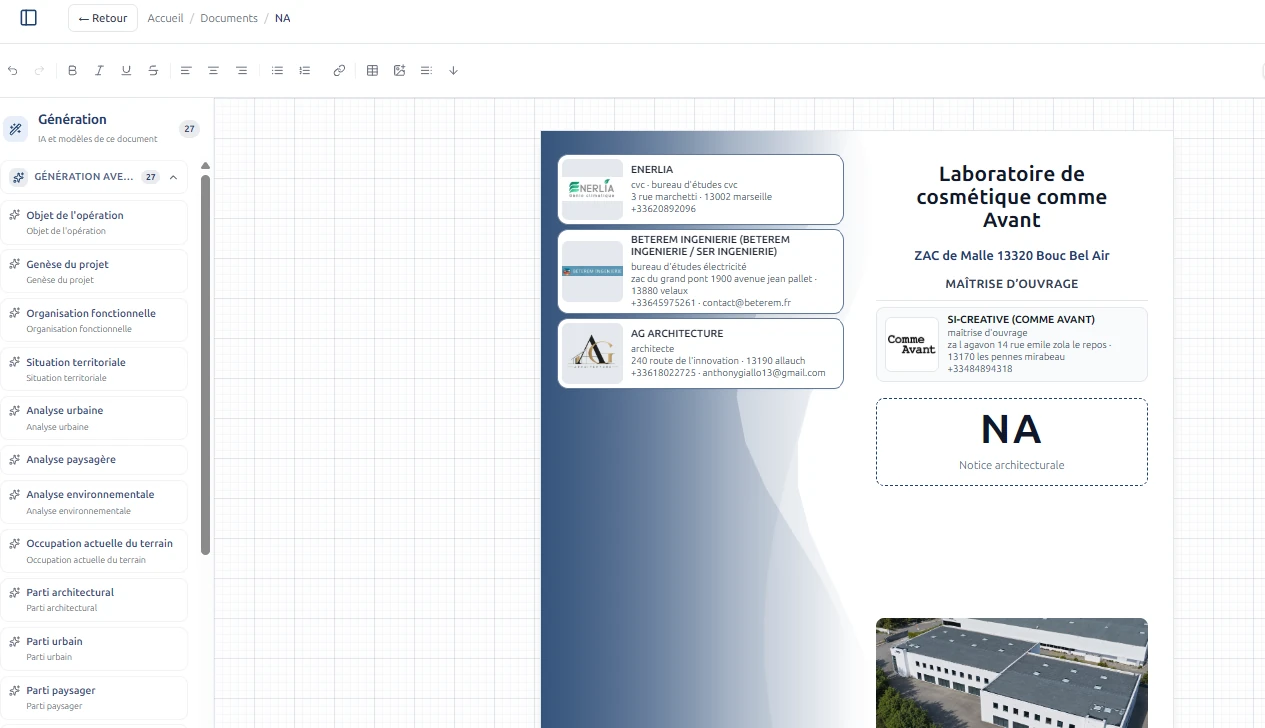Click the building aerial photo
The height and width of the screenshot is (728, 1265).
1012,673
